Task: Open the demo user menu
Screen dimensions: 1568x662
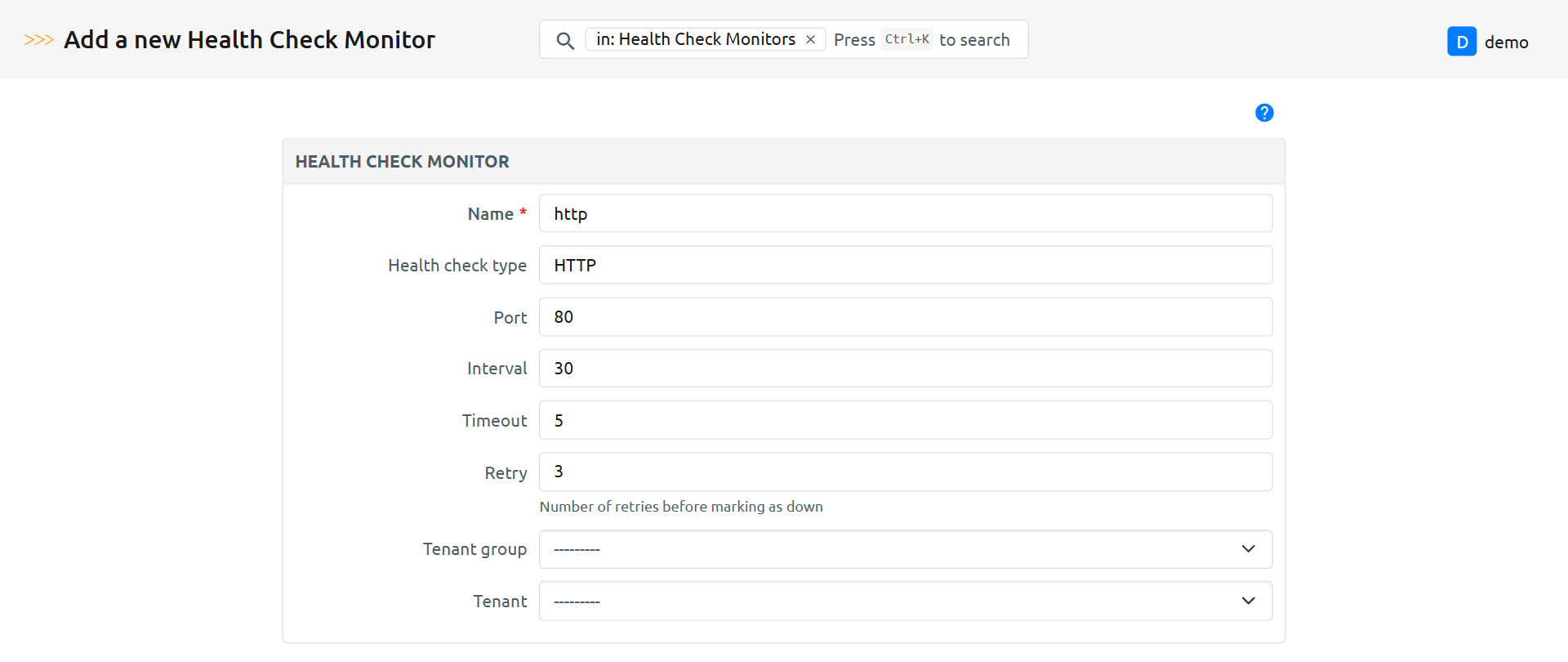Action: pyautogui.click(x=1506, y=42)
